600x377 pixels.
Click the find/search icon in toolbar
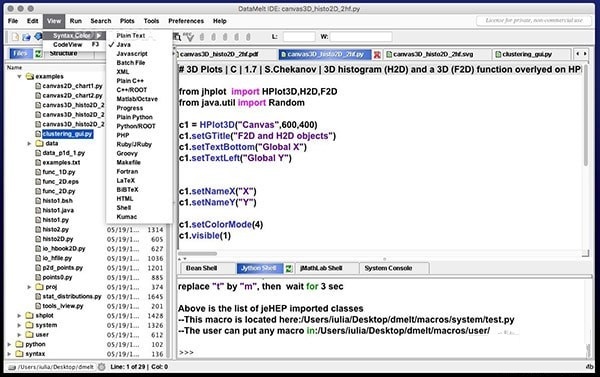click(177, 37)
